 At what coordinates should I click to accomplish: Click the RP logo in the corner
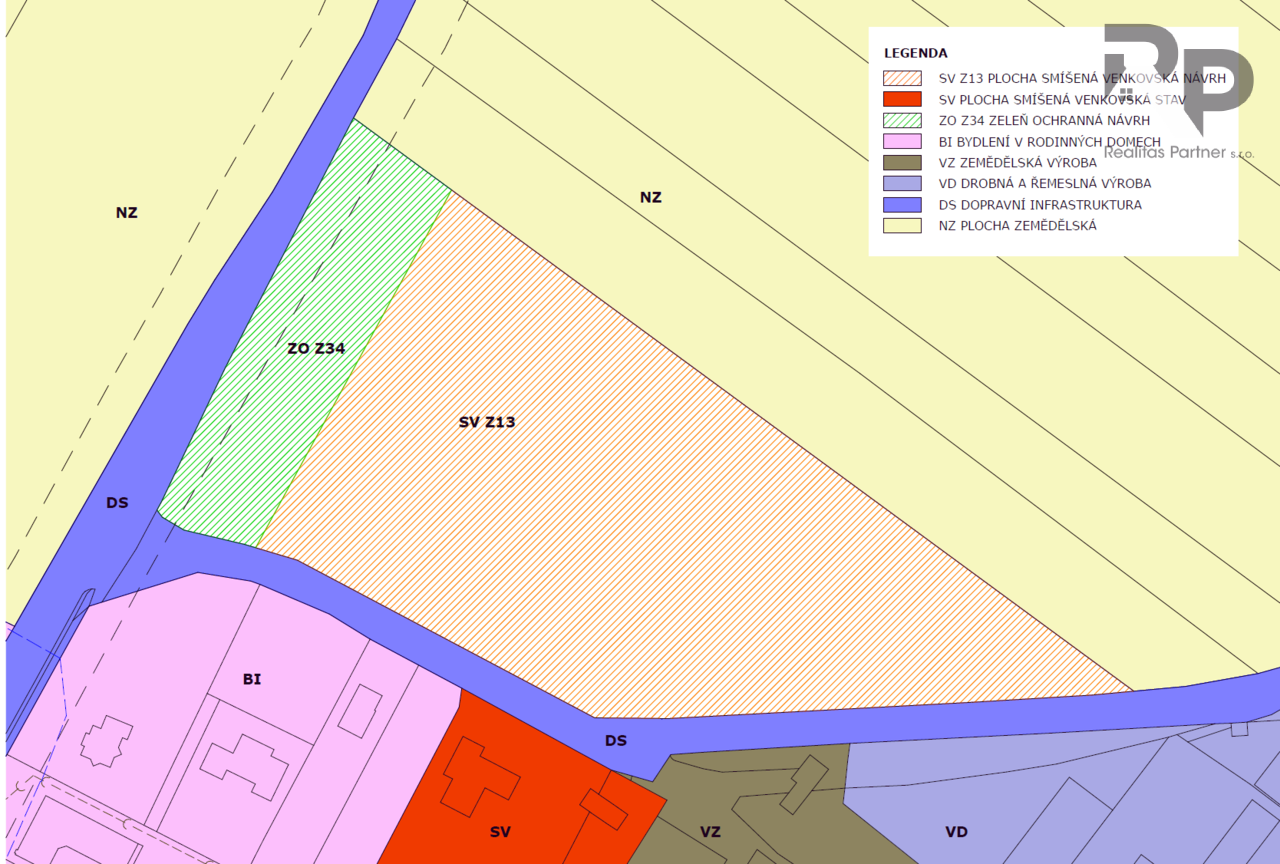click(1178, 76)
